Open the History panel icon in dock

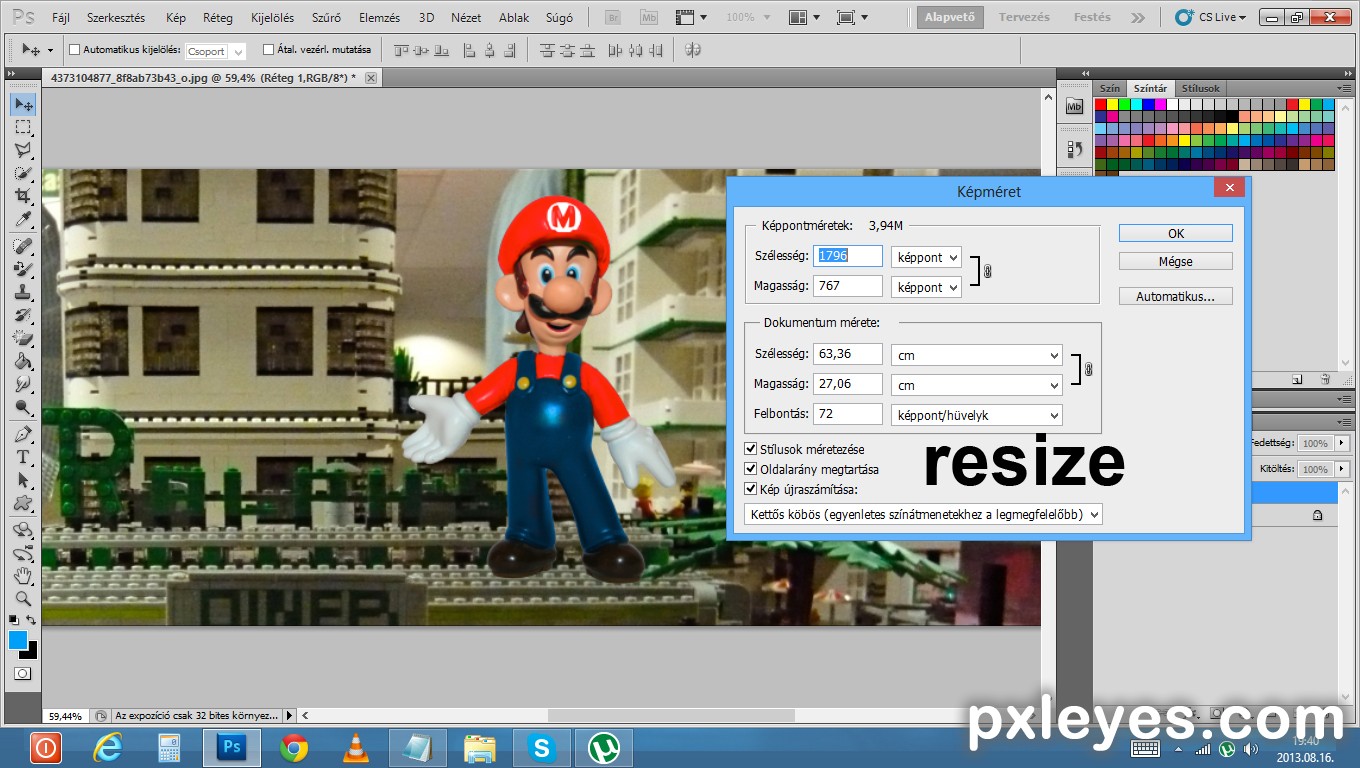click(x=1075, y=150)
